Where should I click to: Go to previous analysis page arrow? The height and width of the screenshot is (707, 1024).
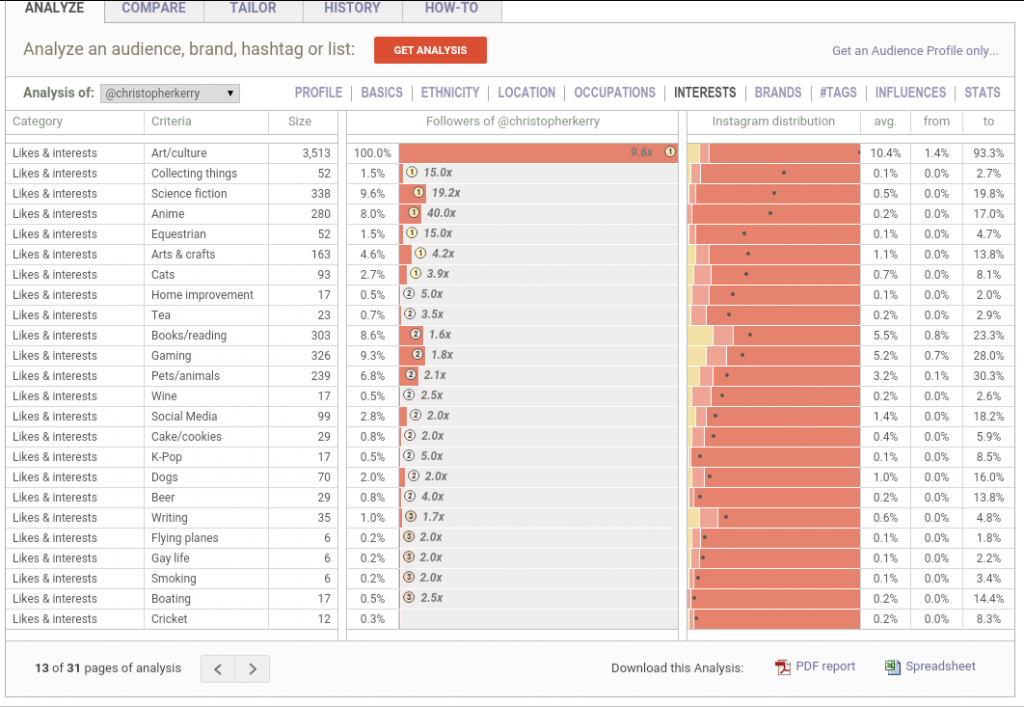[218, 668]
